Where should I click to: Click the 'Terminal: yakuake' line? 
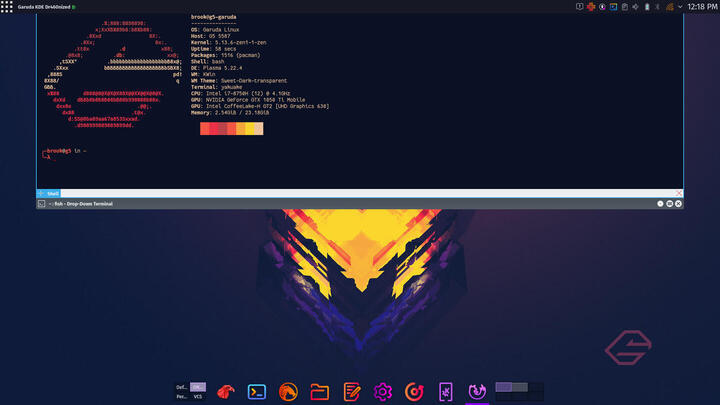[216, 87]
